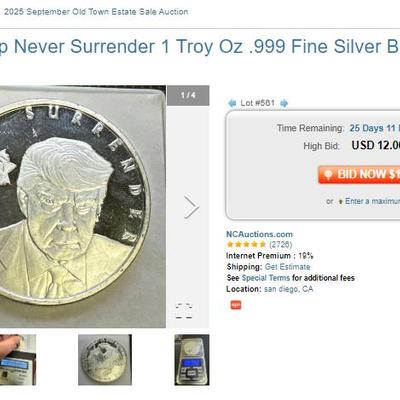Select the coin reverse side thumbnail
400x400 pixels.
coord(105,360)
